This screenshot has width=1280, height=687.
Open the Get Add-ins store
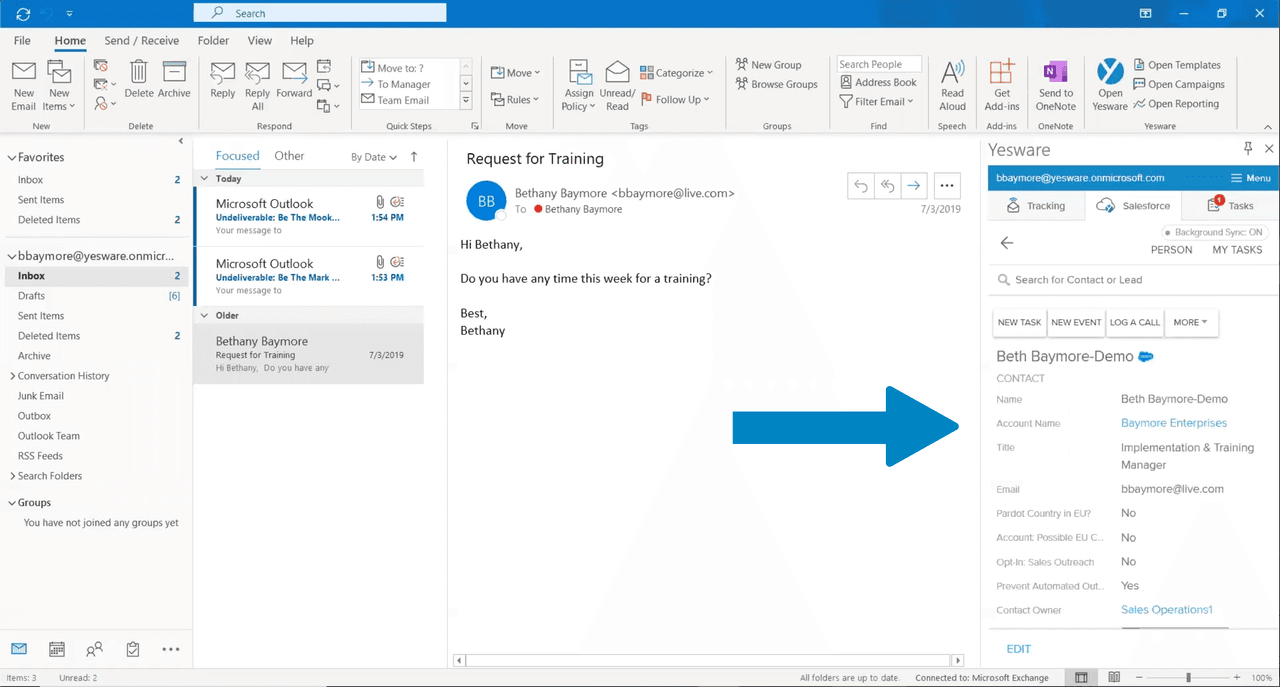[x=1001, y=83]
